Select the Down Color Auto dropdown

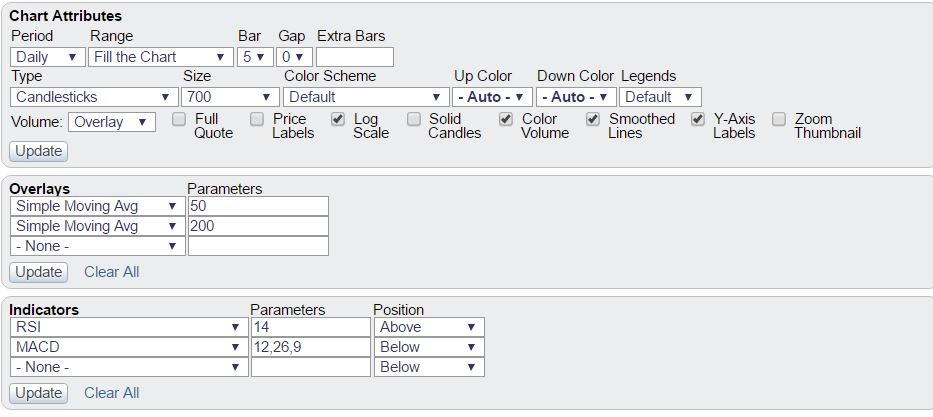[576, 97]
